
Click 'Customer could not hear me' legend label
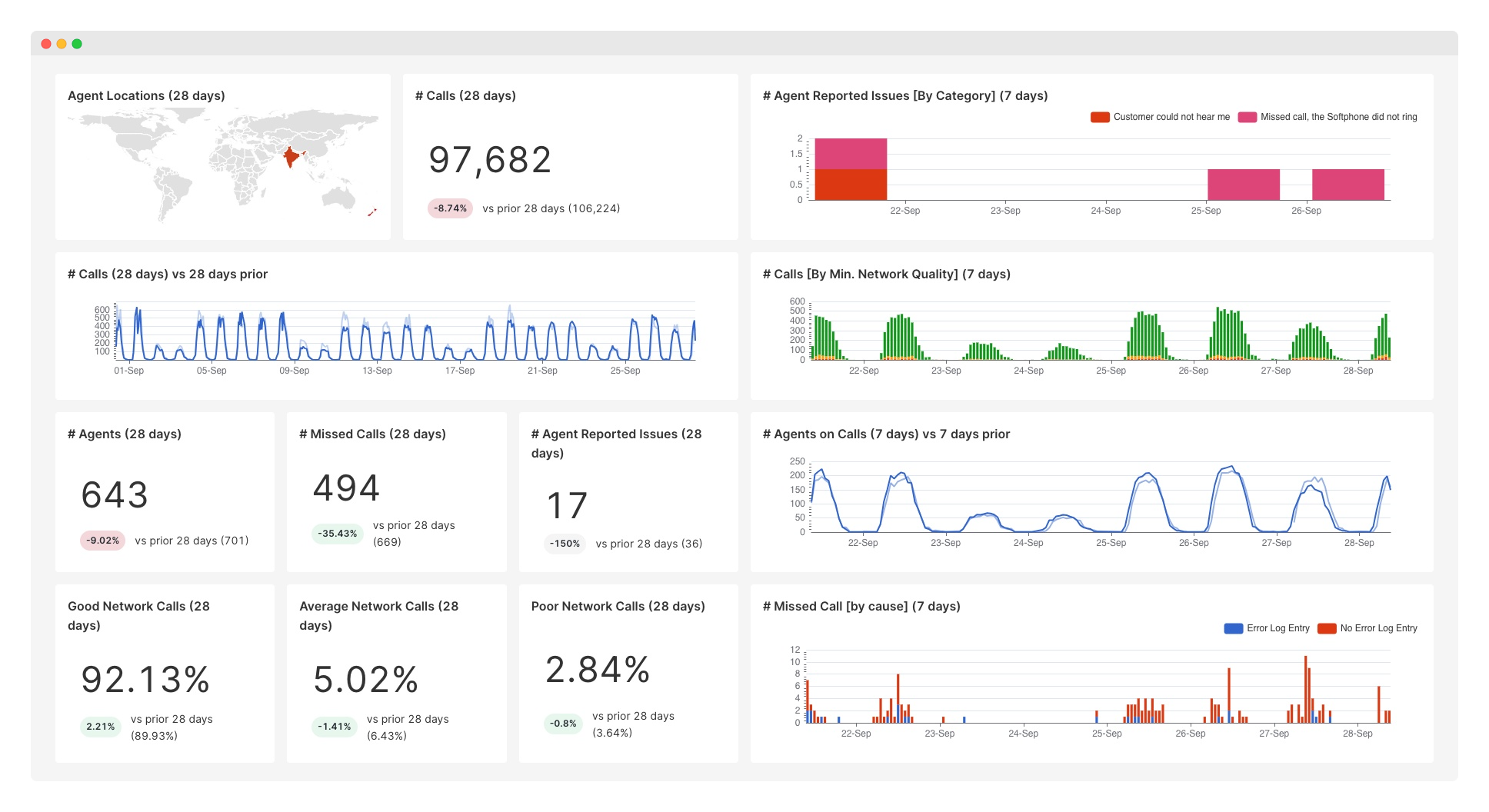1171,117
